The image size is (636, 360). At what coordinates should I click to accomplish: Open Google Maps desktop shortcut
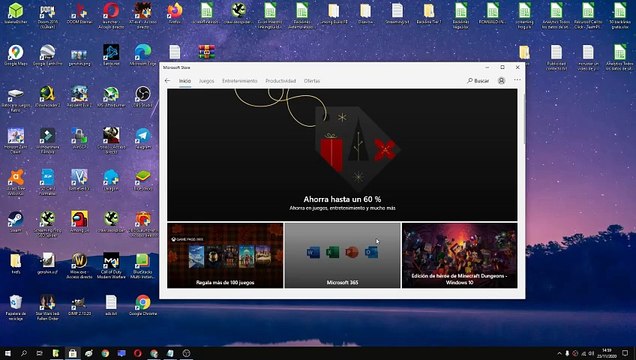click(x=15, y=56)
